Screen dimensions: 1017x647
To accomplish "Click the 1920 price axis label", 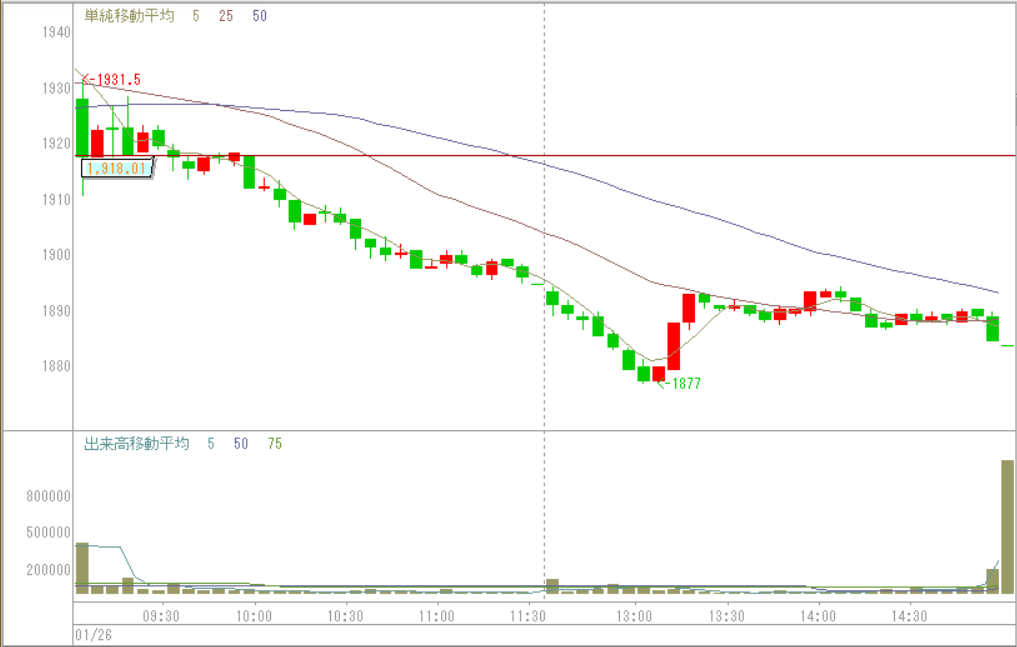I will pyautogui.click(x=56, y=143).
